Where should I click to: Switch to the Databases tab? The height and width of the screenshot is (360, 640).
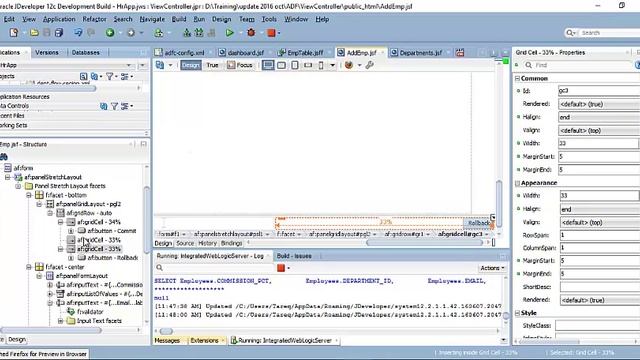tap(86, 52)
